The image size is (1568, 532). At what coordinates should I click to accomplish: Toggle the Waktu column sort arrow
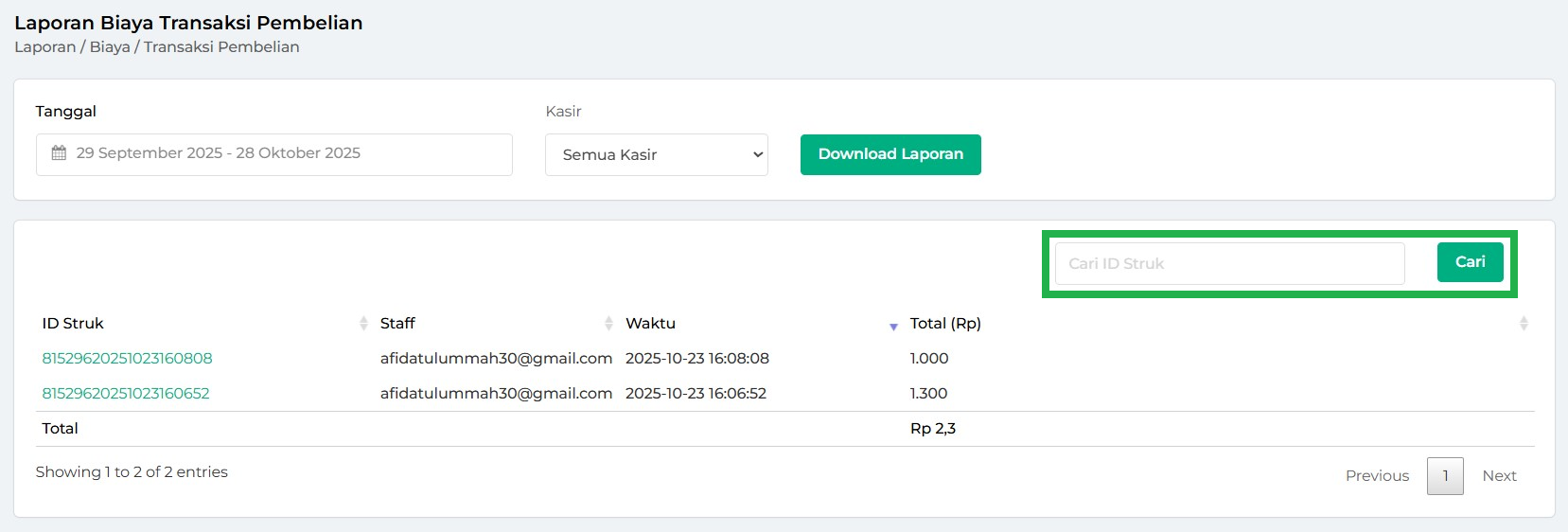pyautogui.click(x=893, y=326)
